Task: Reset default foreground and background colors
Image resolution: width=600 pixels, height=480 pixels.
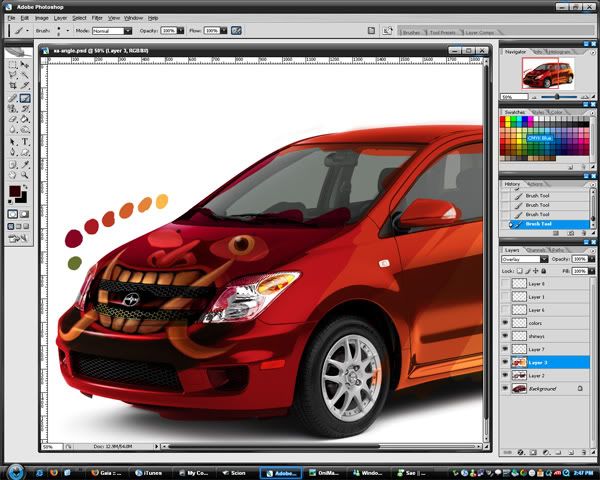Action: point(11,201)
